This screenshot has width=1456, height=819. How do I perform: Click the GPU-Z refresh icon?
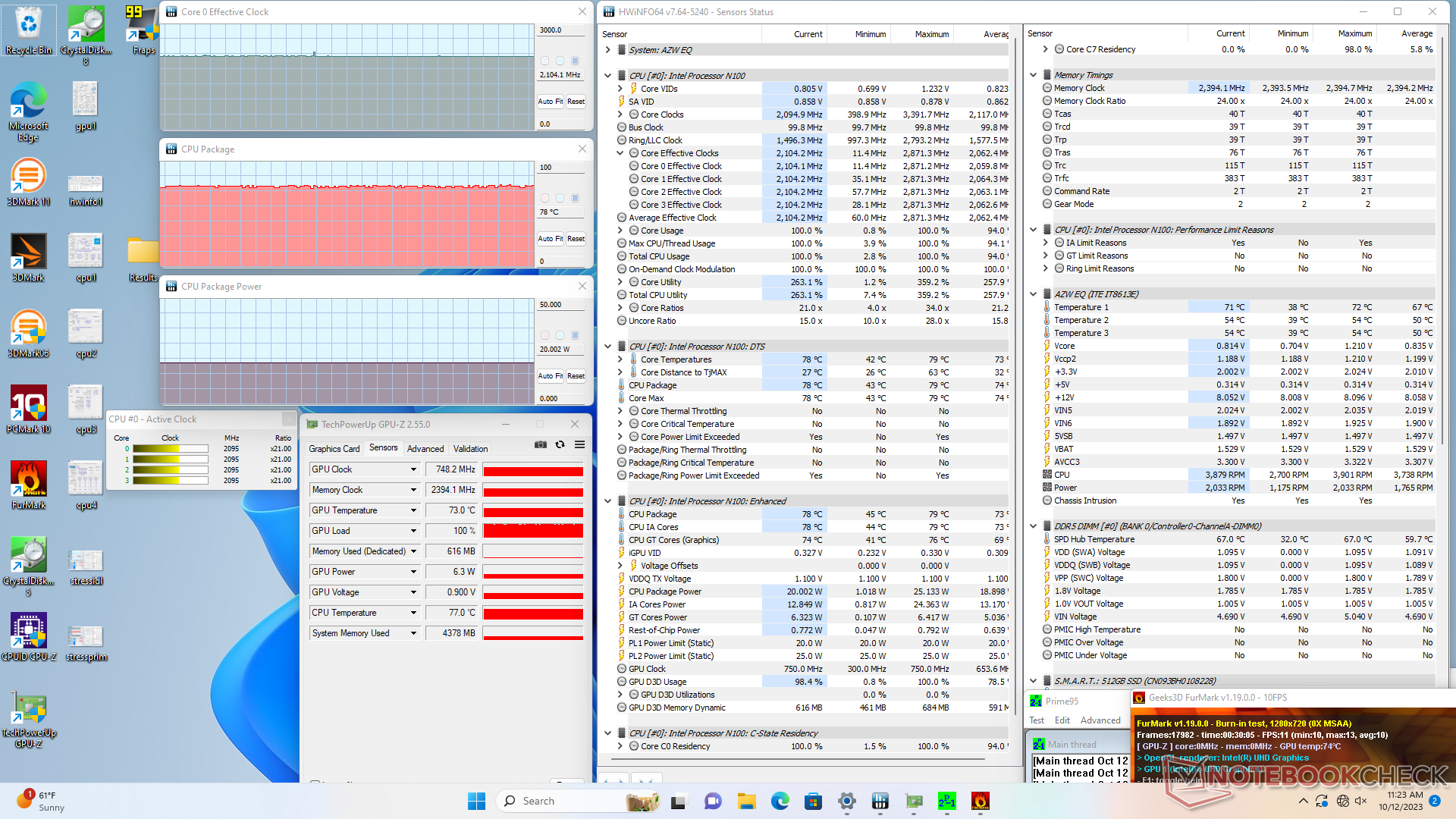560,445
